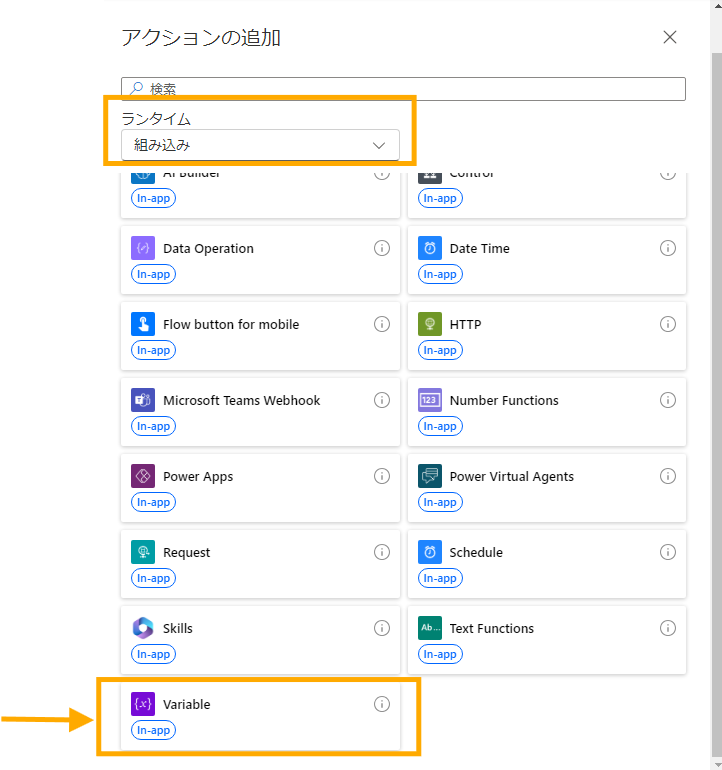Open info for Power Virtual Agents

tap(667, 476)
